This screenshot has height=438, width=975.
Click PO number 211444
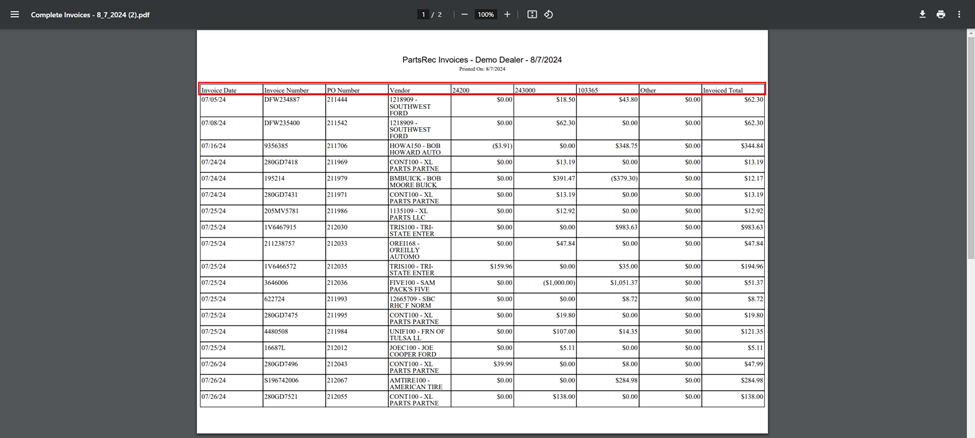click(x=337, y=100)
